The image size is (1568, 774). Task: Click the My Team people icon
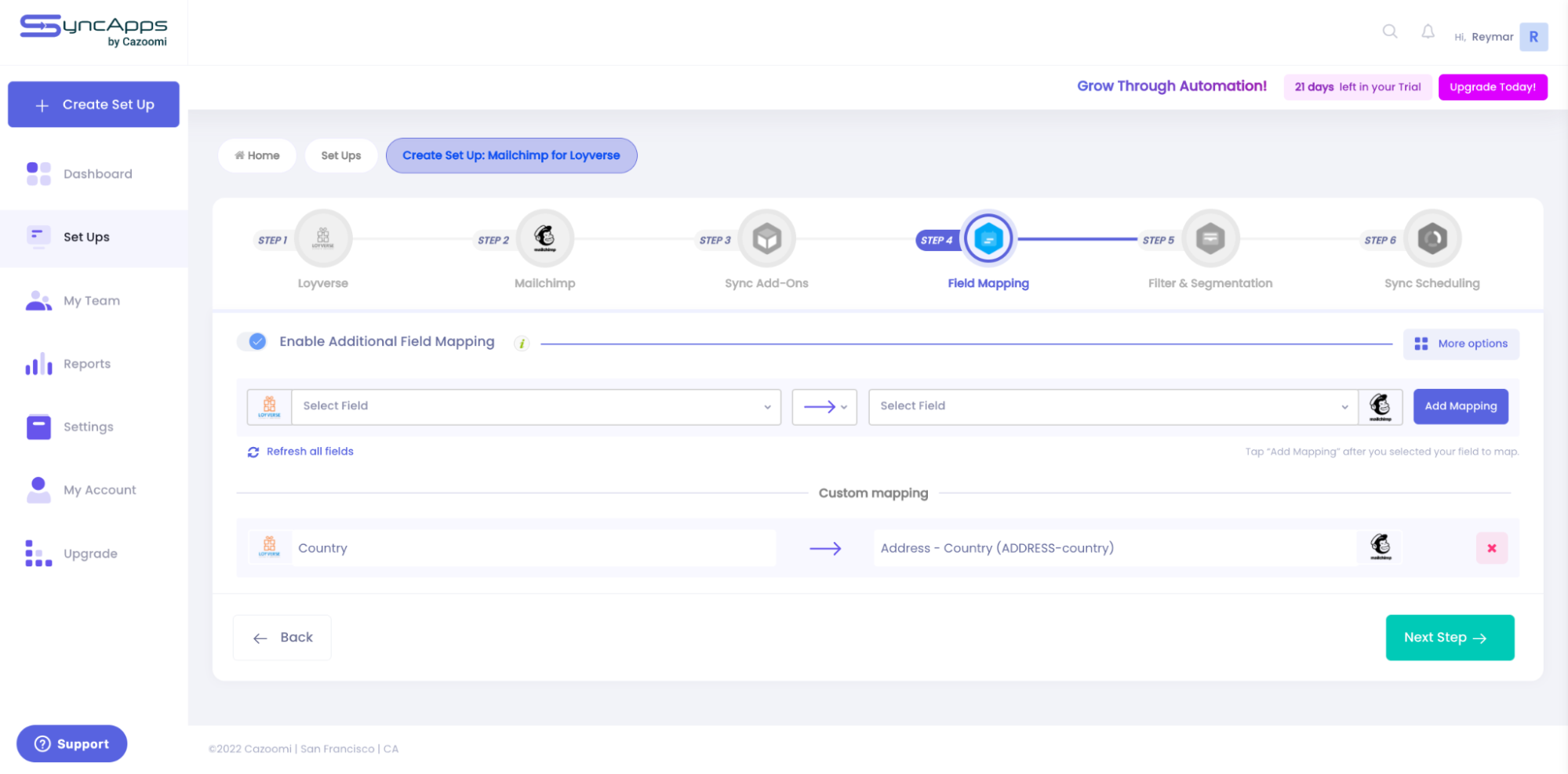click(x=38, y=300)
